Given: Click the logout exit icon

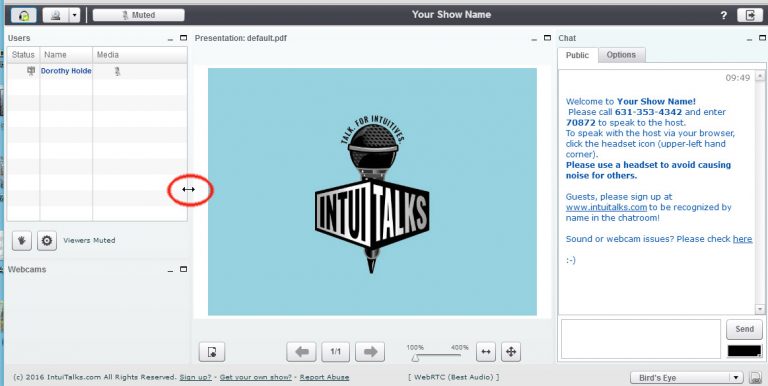Looking at the screenshot, I should pyautogui.click(x=750, y=15).
